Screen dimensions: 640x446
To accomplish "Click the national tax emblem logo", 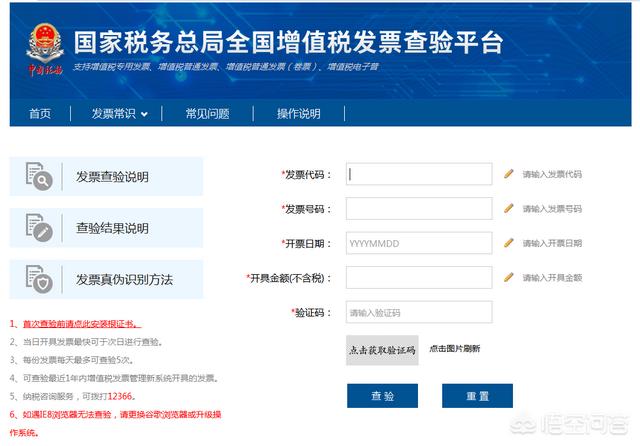I will click(x=45, y=50).
